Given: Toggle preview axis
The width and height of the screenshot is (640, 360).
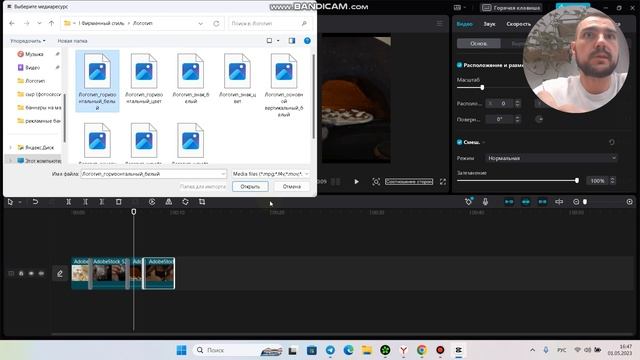Looking at the screenshot, I should pos(559,202).
